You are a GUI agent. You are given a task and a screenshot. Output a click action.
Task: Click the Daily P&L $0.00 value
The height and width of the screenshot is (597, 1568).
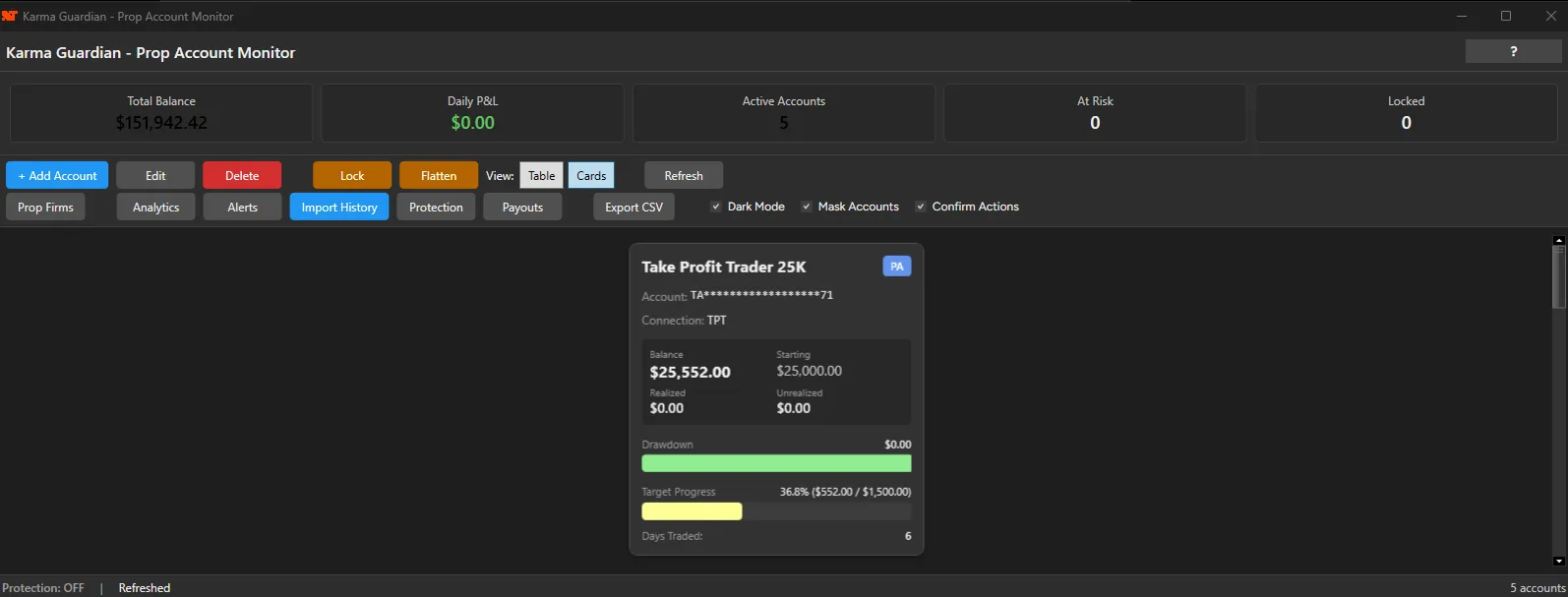[x=473, y=123]
